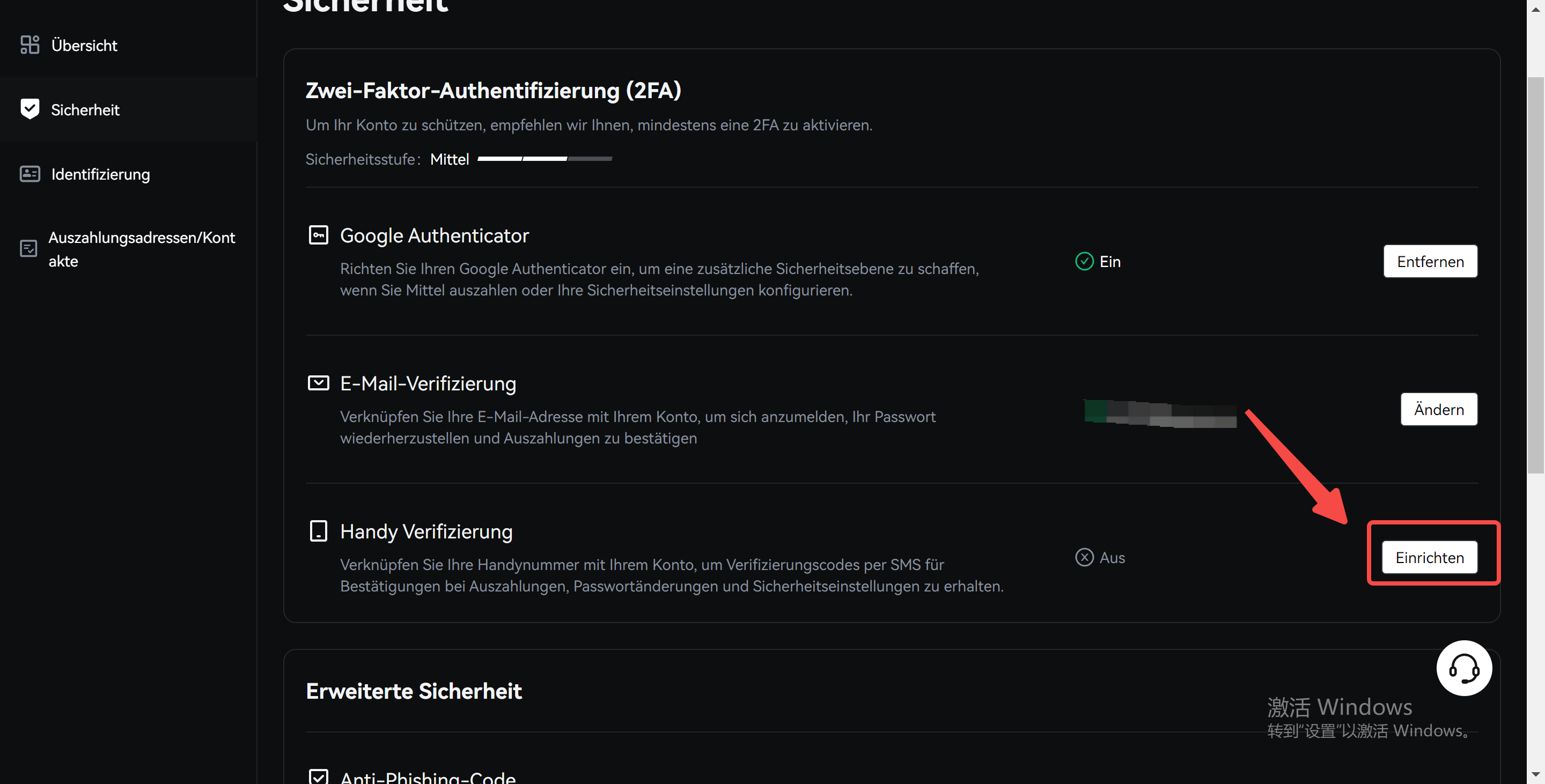Click the Identifizierung ID card icon

click(x=30, y=174)
